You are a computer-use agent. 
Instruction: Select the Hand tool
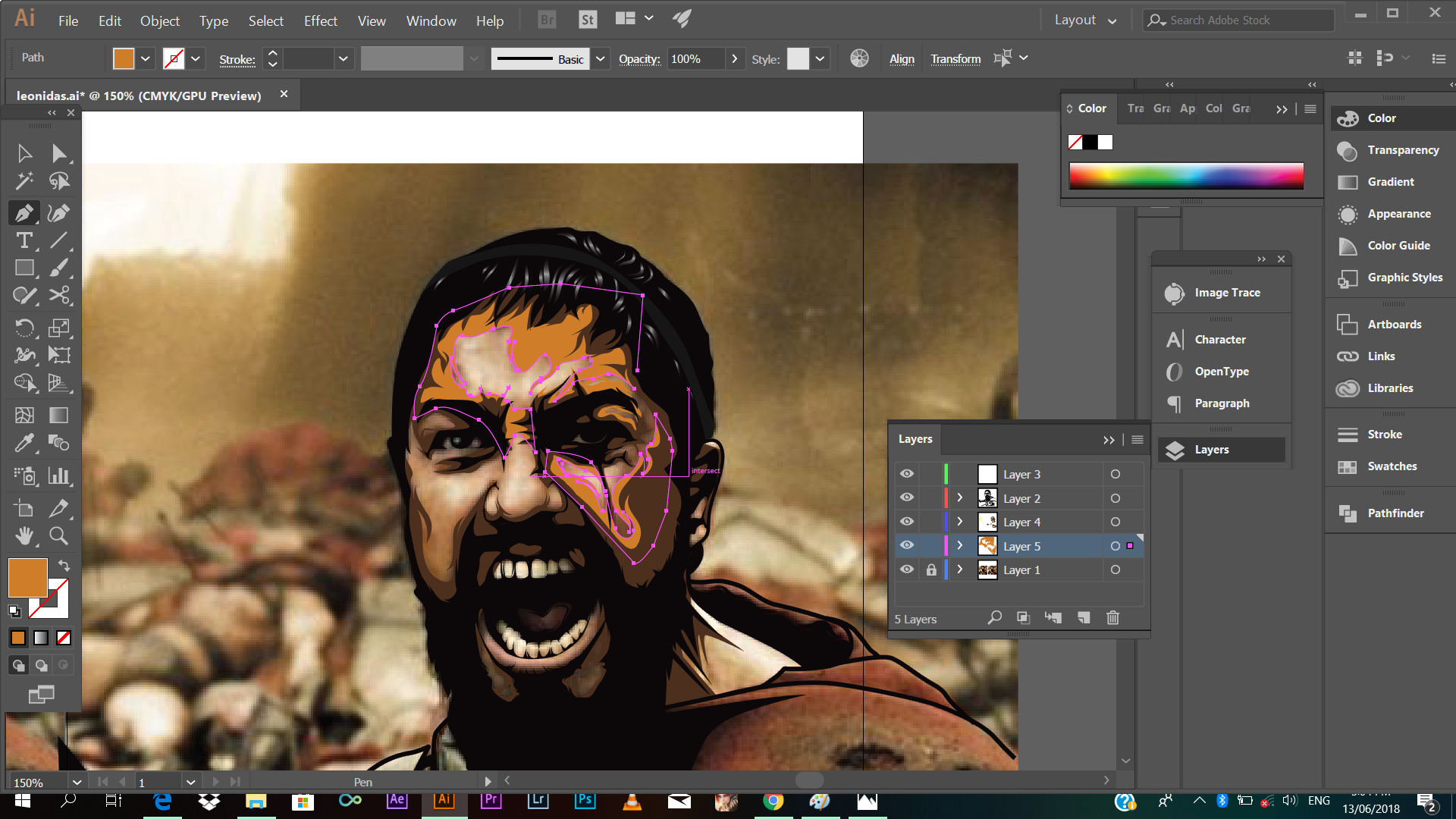24,536
